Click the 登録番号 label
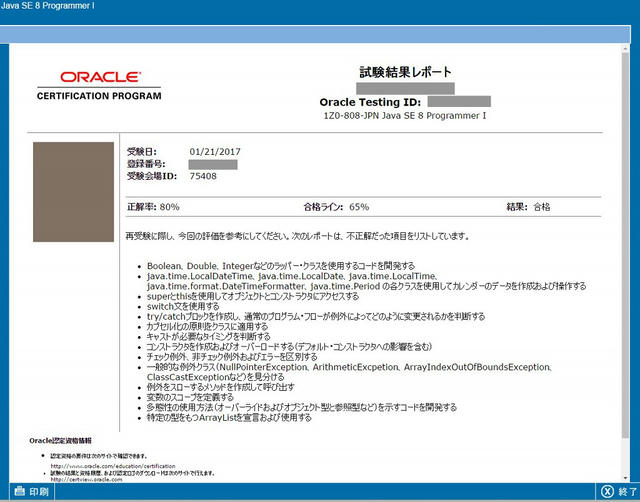This screenshot has height=502, width=640. (146, 164)
